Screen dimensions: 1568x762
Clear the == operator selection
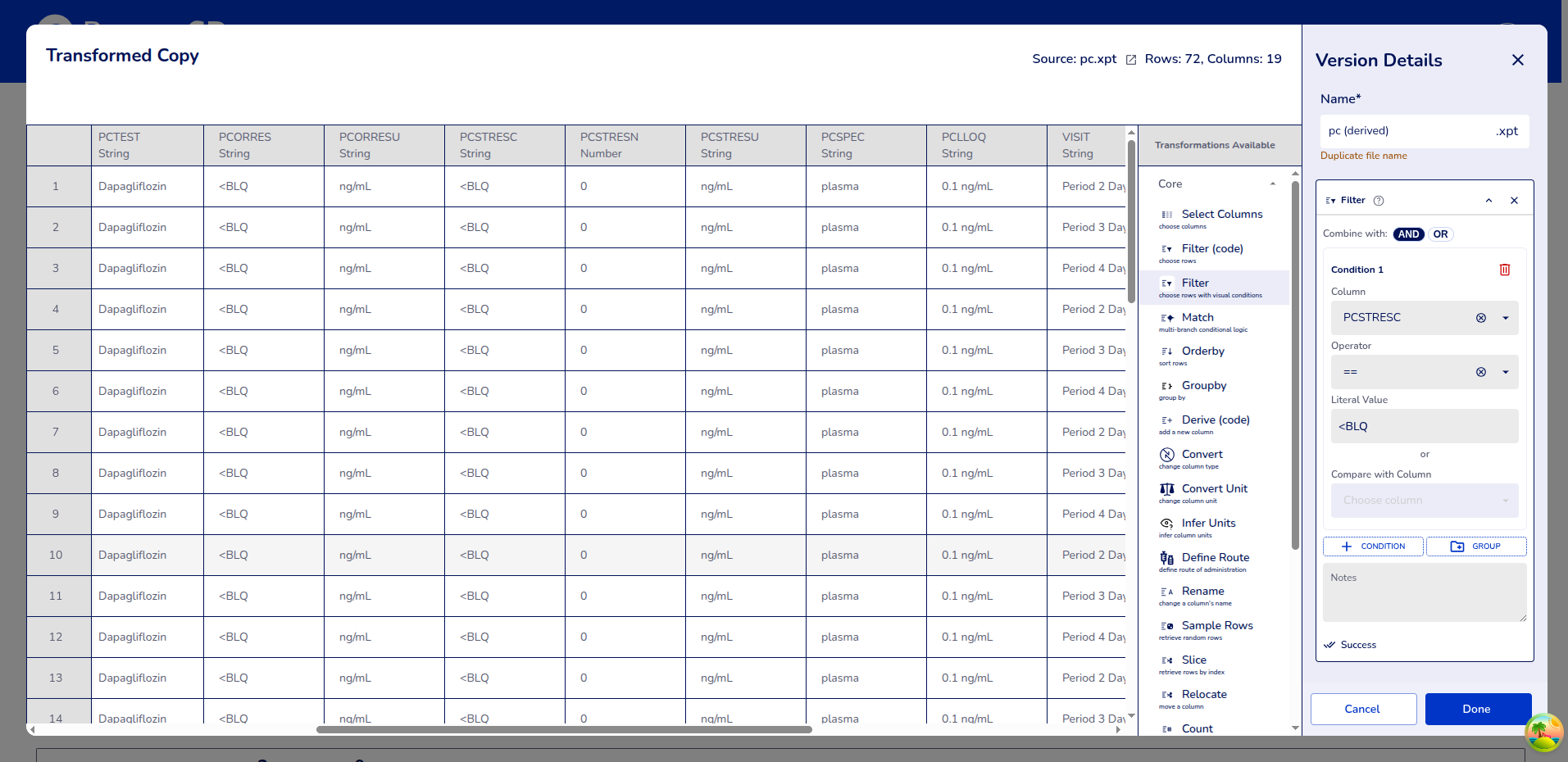1480,372
